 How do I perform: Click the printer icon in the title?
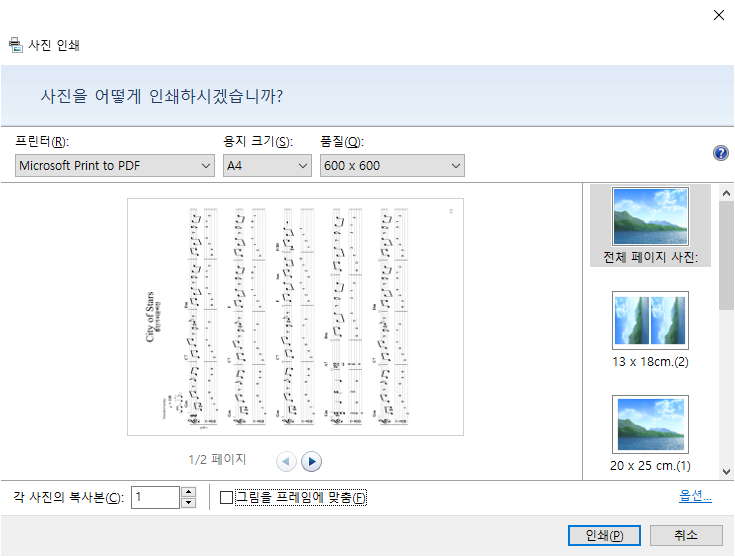pyautogui.click(x=15, y=45)
